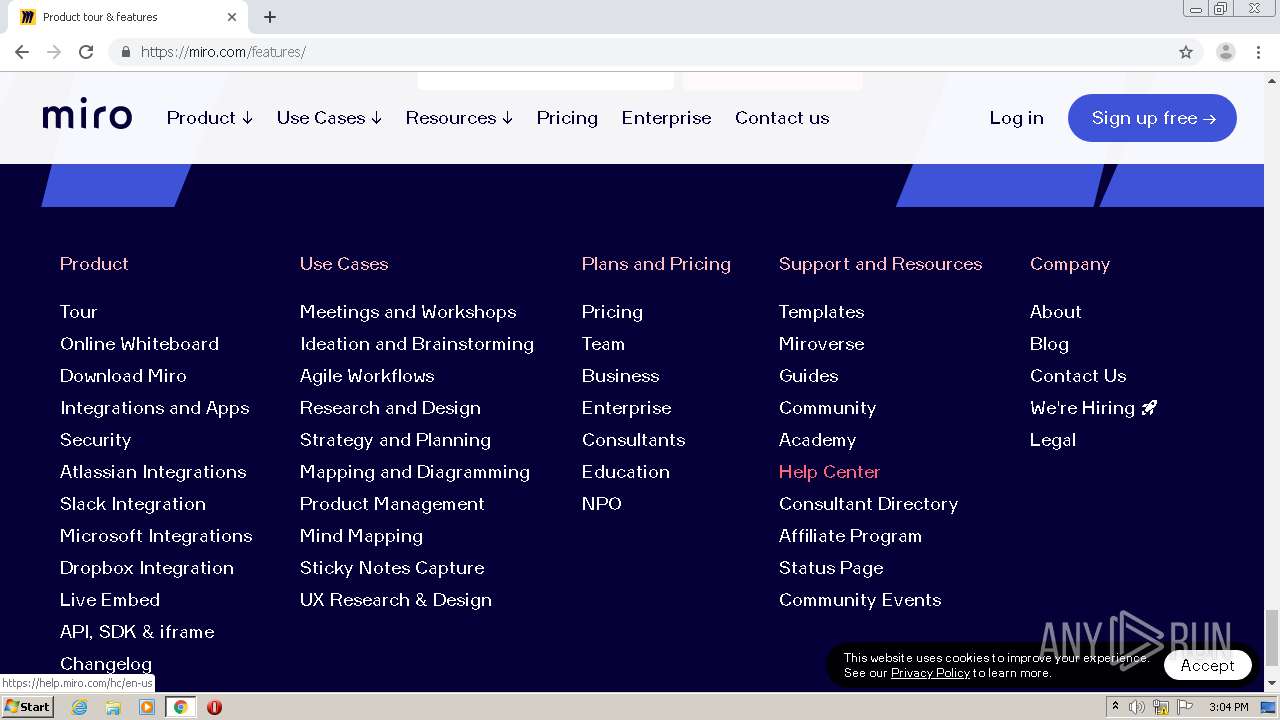1280x720 pixels.
Task: Open Agile Workflows link
Action: point(367,376)
